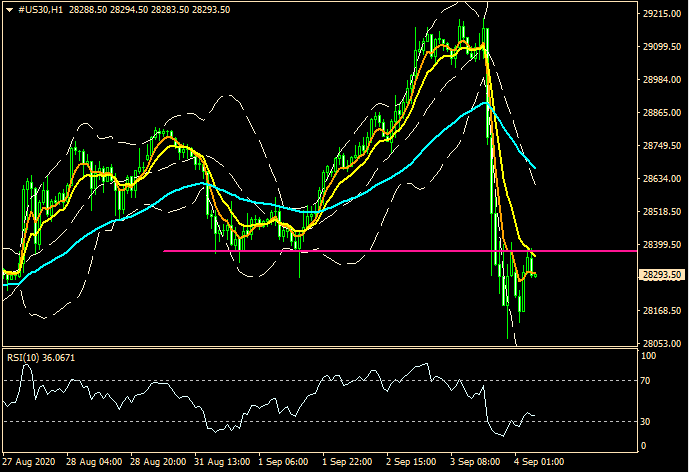Click the RSI 70 level label
The width and height of the screenshot is (690, 472).
coord(649,381)
